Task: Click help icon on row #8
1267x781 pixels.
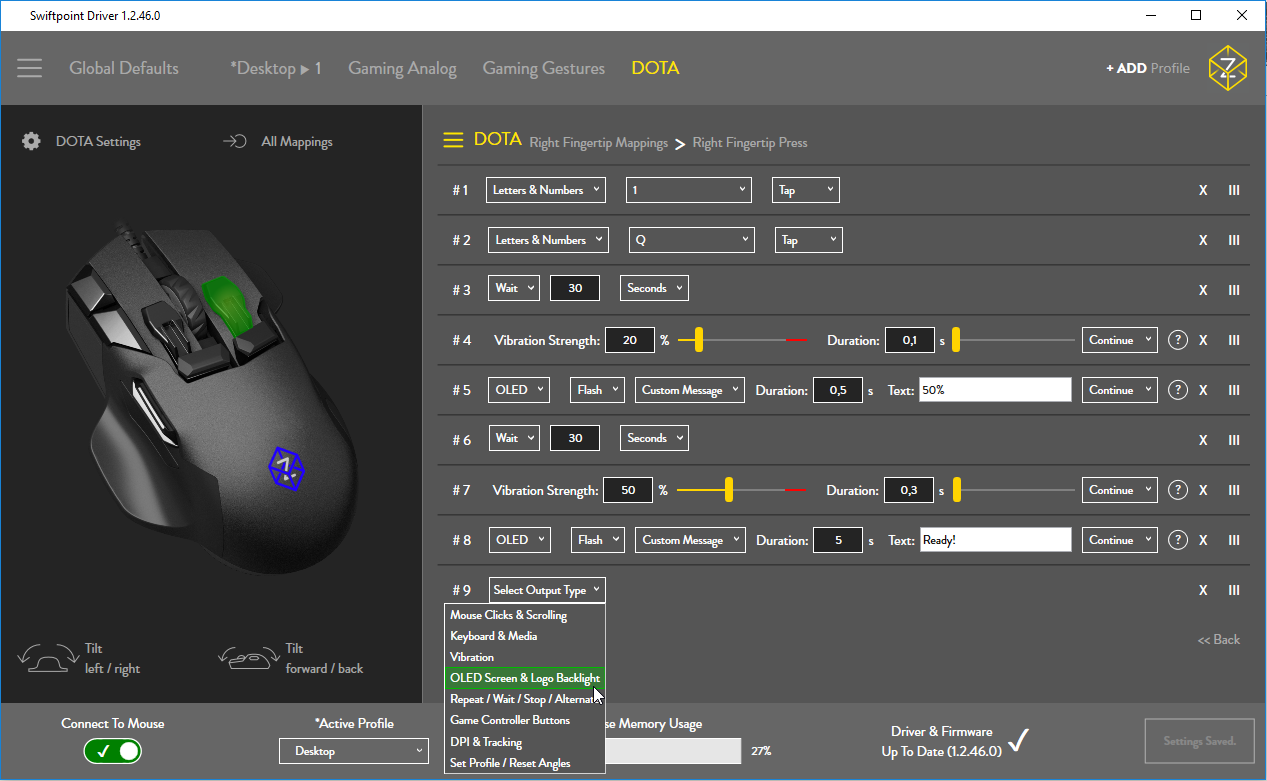Action: [x=1178, y=540]
